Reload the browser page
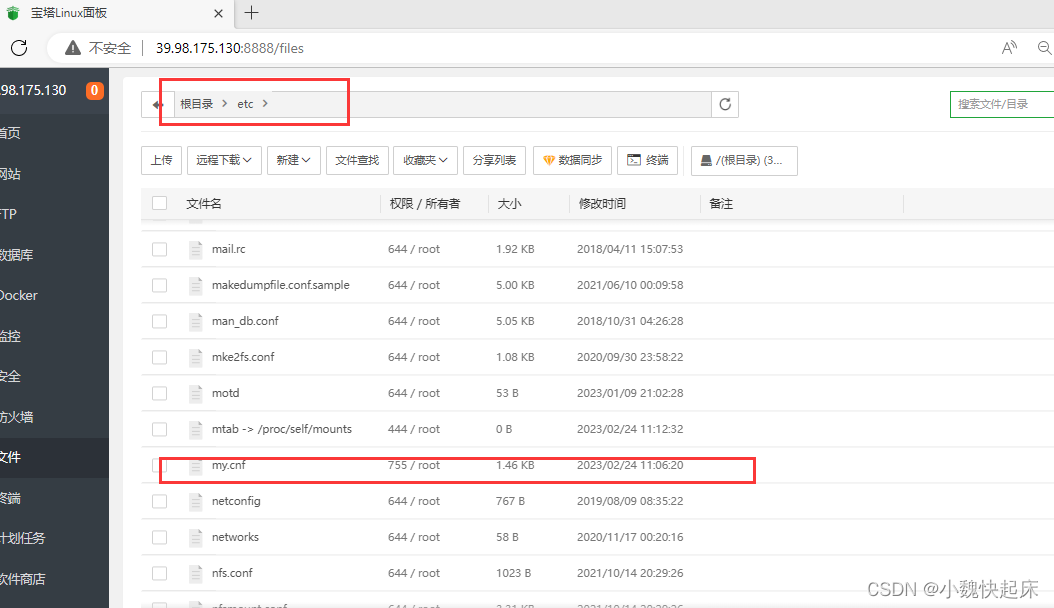This screenshot has height=608, width=1054. (x=19, y=48)
